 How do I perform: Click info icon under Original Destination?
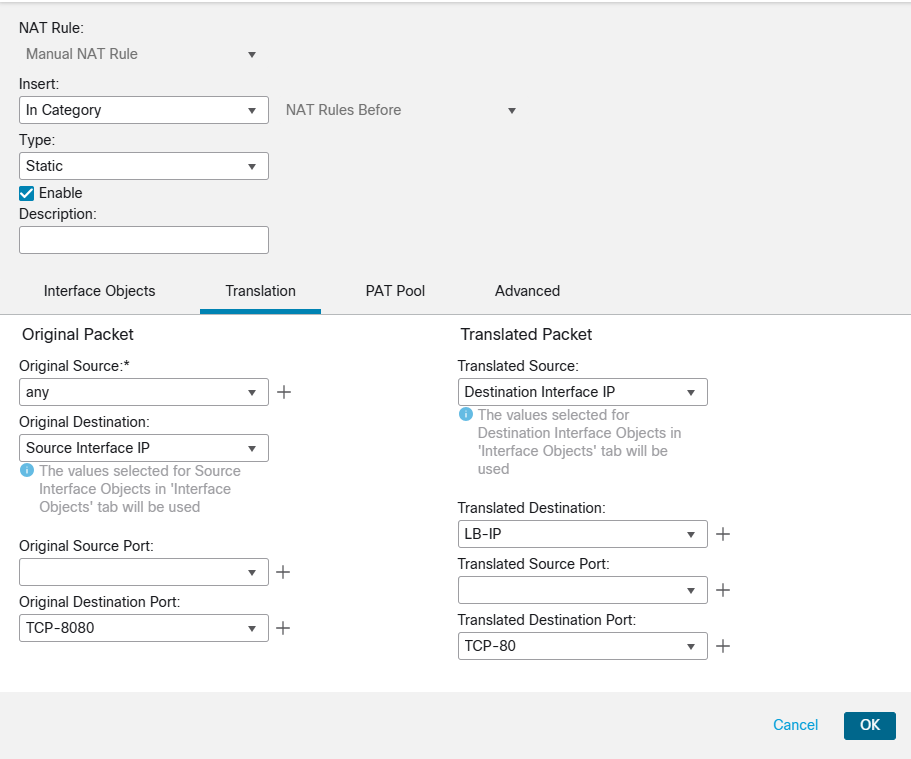[x=27, y=471]
